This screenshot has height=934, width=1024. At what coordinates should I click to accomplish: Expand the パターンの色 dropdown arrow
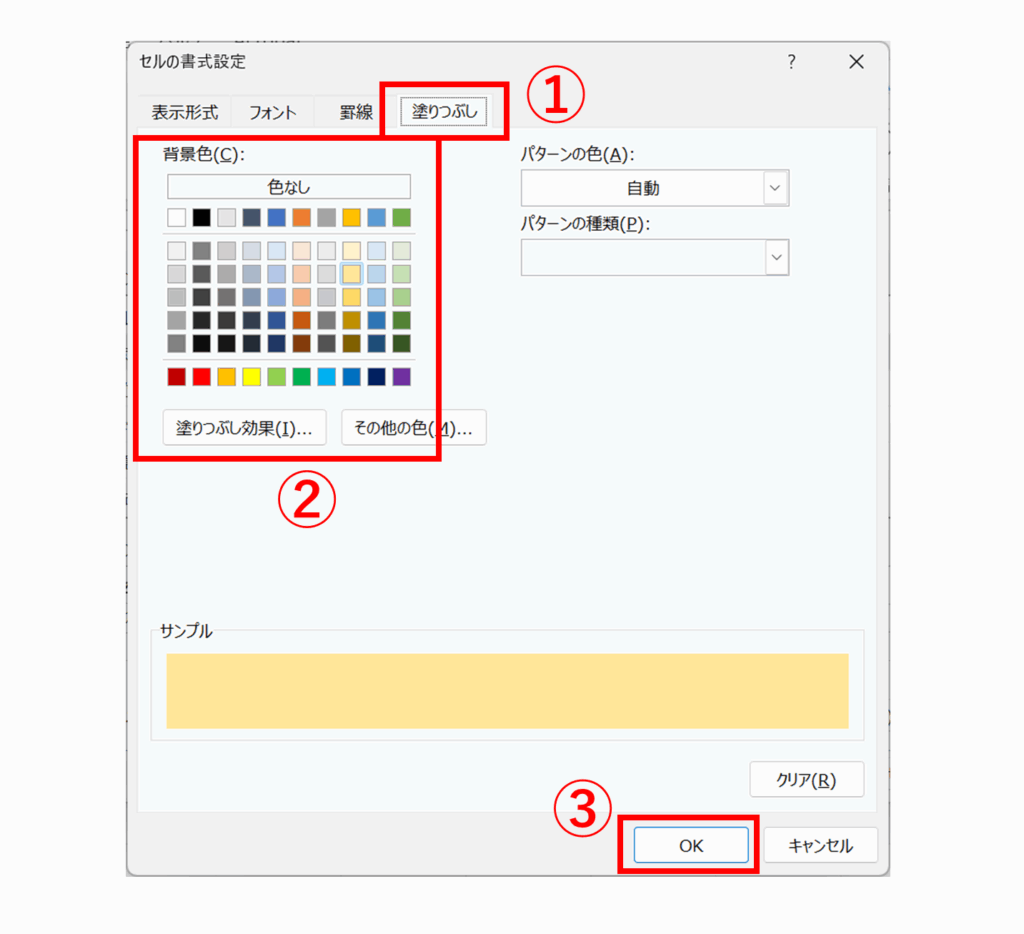775,188
